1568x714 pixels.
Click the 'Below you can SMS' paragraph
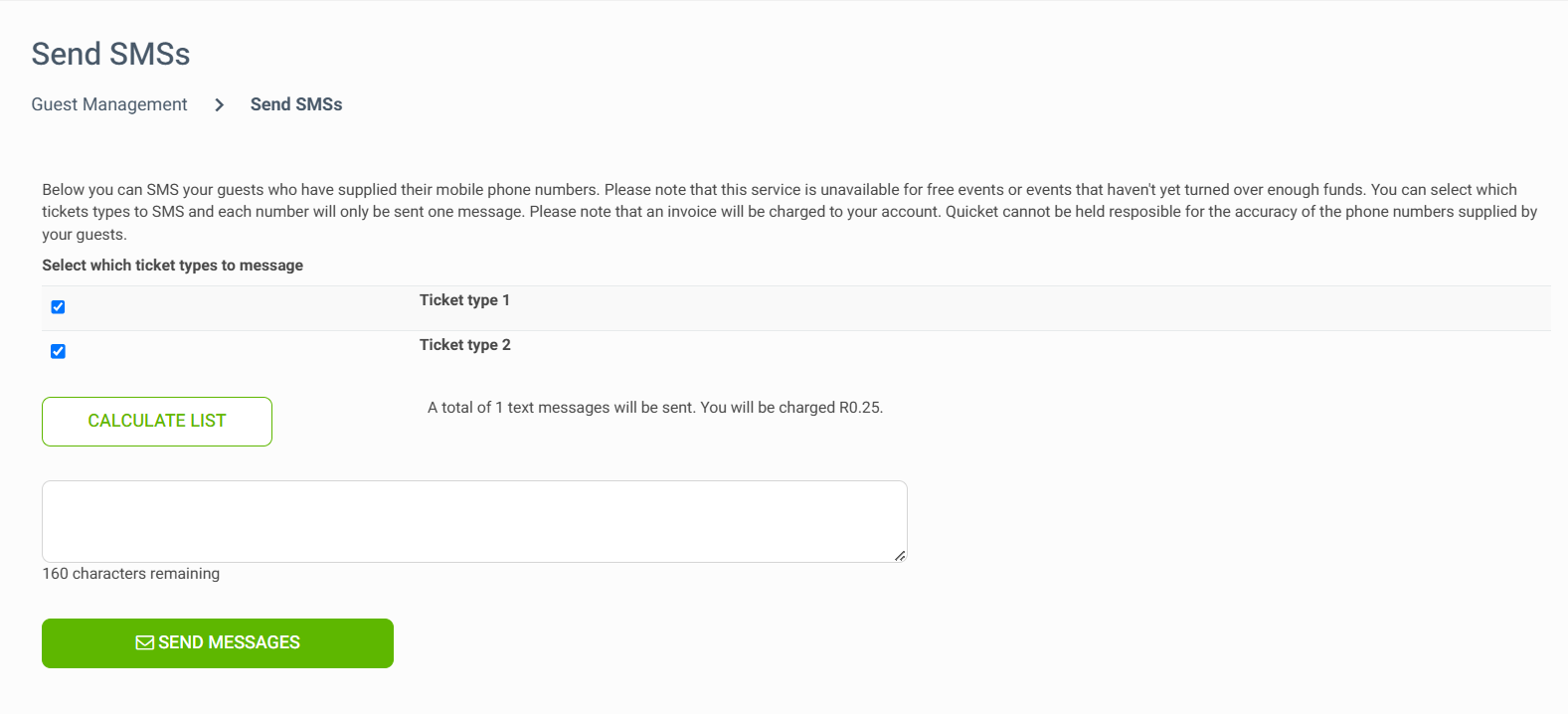[789, 212]
